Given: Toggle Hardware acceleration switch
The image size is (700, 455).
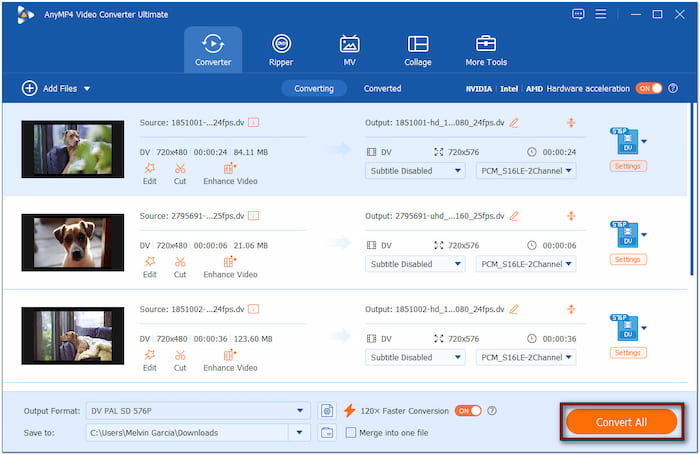Looking at the screenshot, I should coord(649,88).
